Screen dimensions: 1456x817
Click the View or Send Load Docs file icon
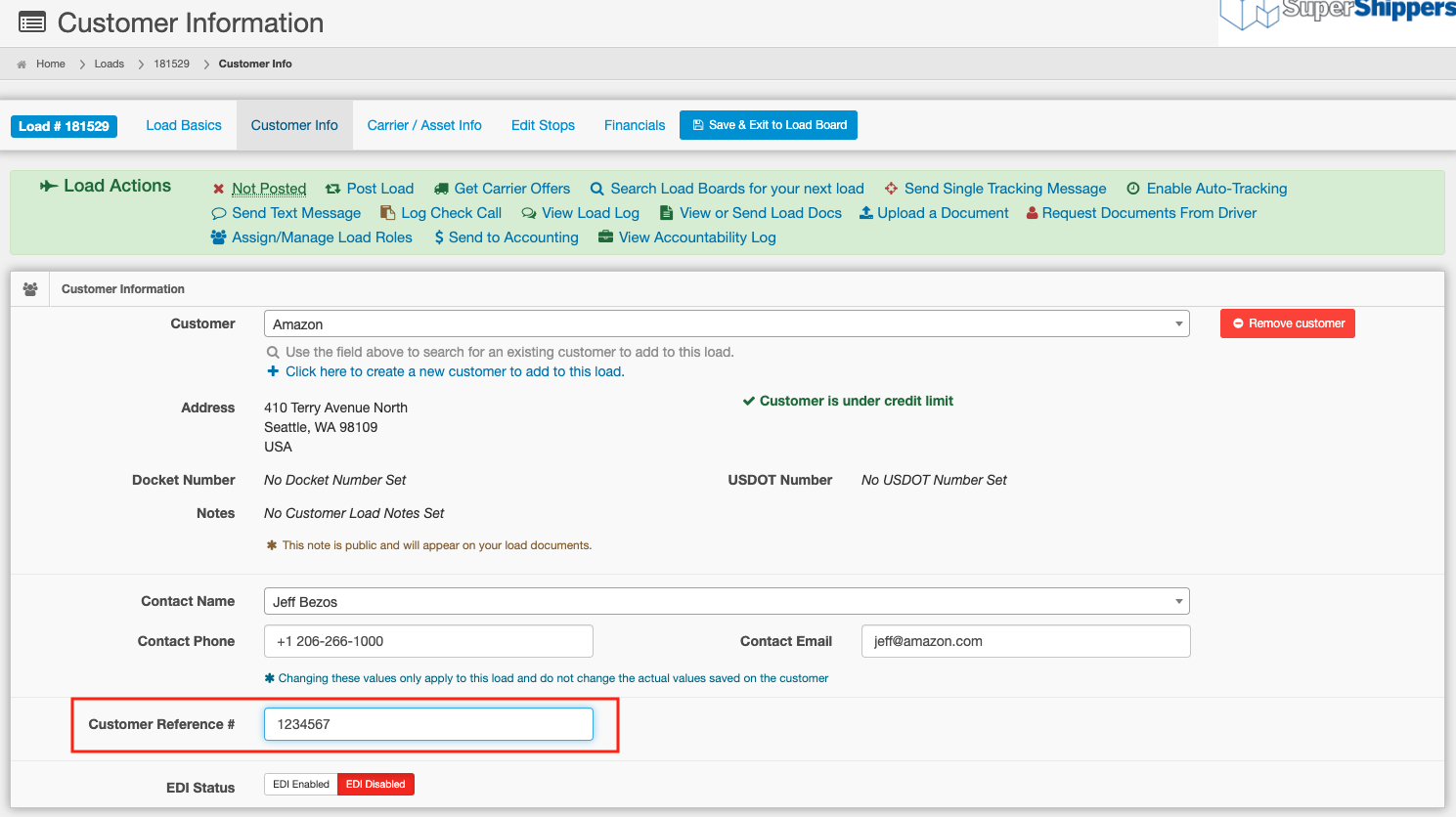(666, 213)
